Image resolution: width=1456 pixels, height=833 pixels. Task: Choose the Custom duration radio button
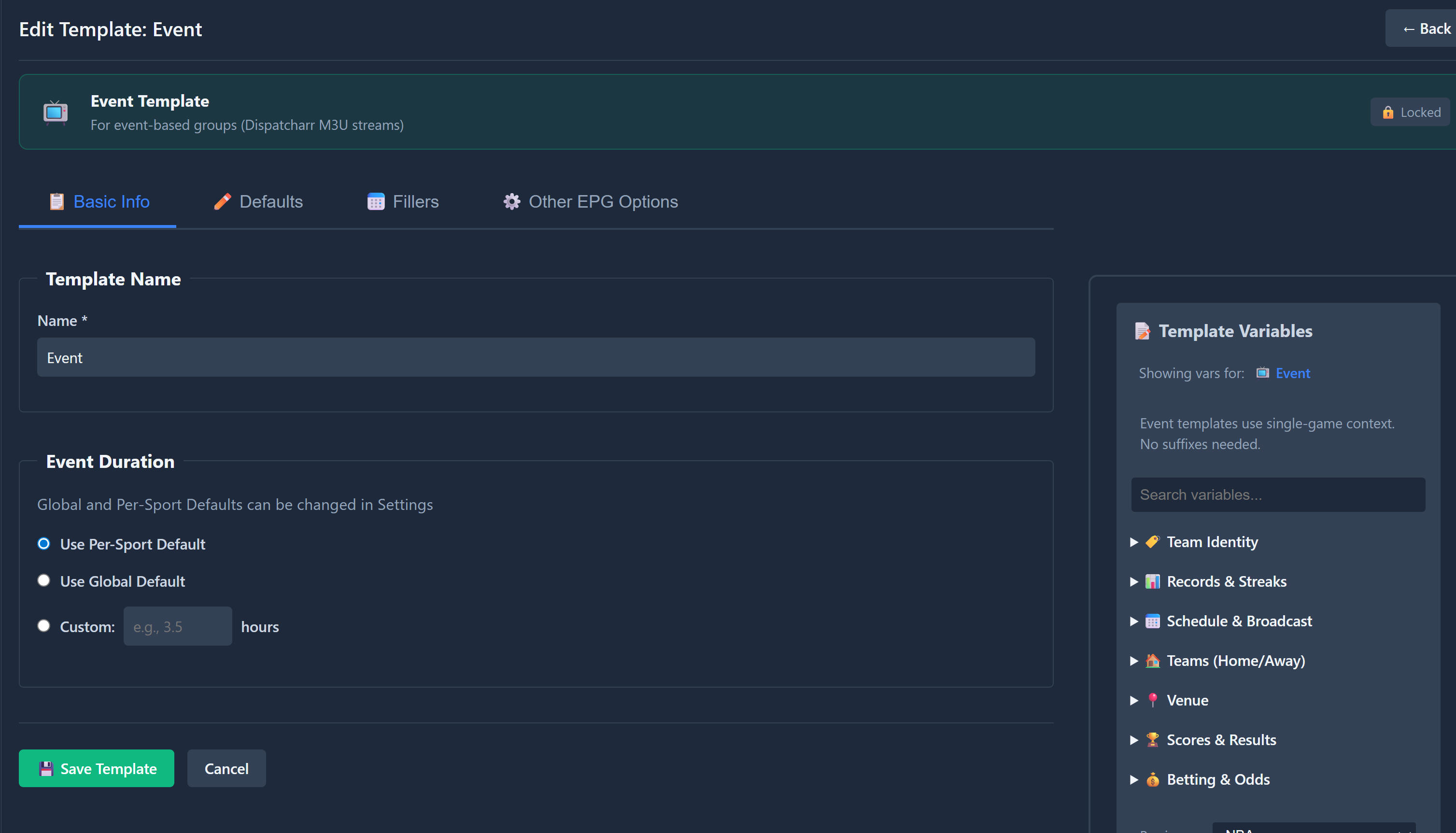coord(43,626)
